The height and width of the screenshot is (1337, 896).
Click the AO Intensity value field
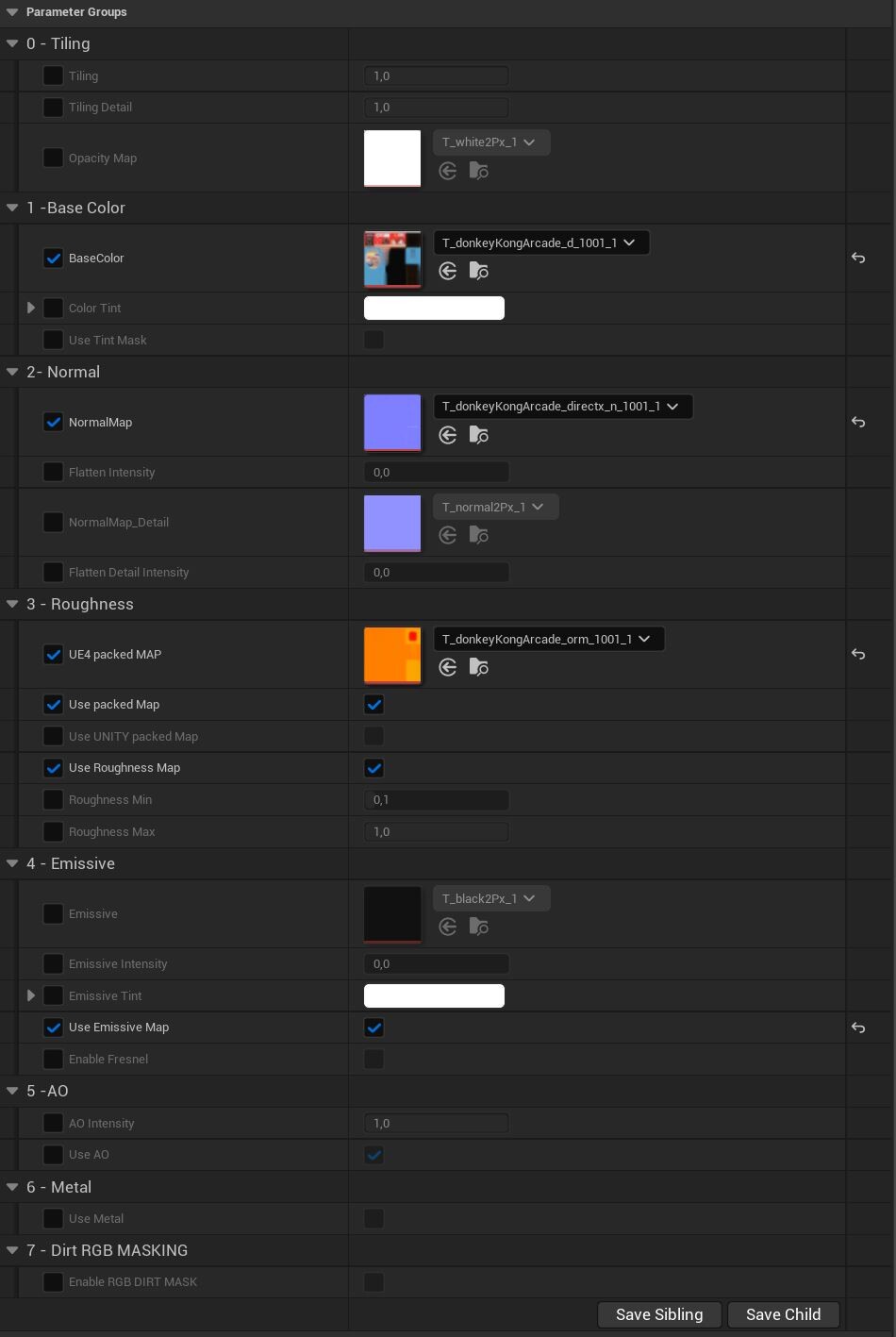[437, 1123]
